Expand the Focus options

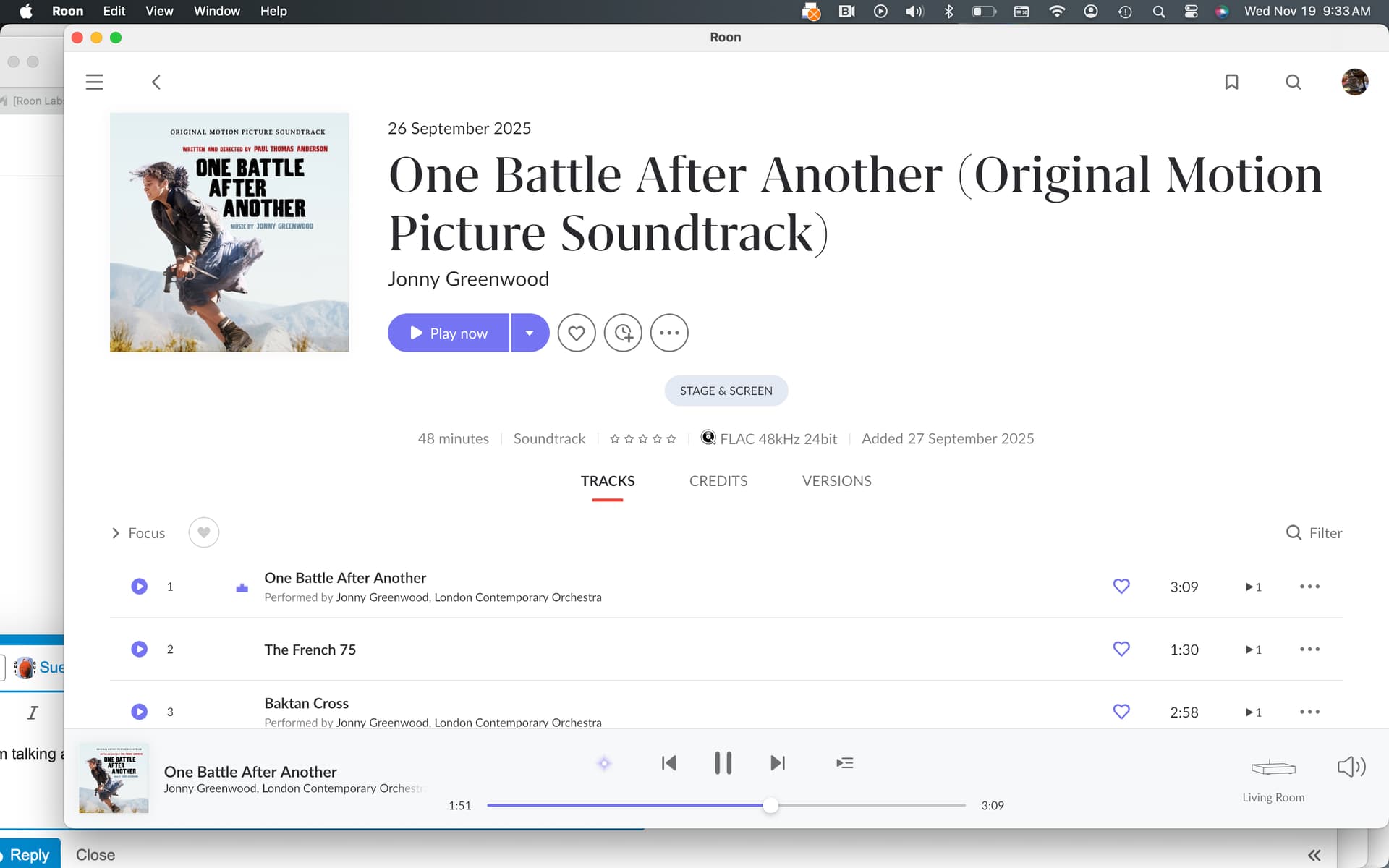coord(137,533)
